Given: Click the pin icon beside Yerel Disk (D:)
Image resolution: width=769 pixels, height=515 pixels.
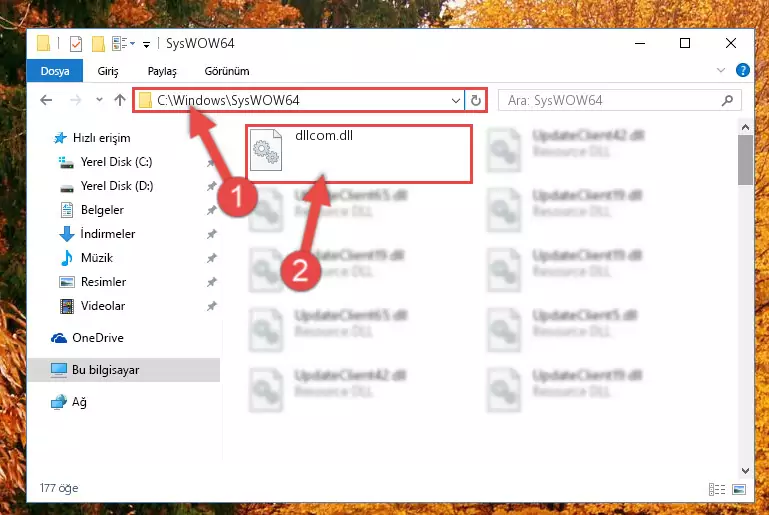Looking at the screenshot, I should click(x=211, y=186).
